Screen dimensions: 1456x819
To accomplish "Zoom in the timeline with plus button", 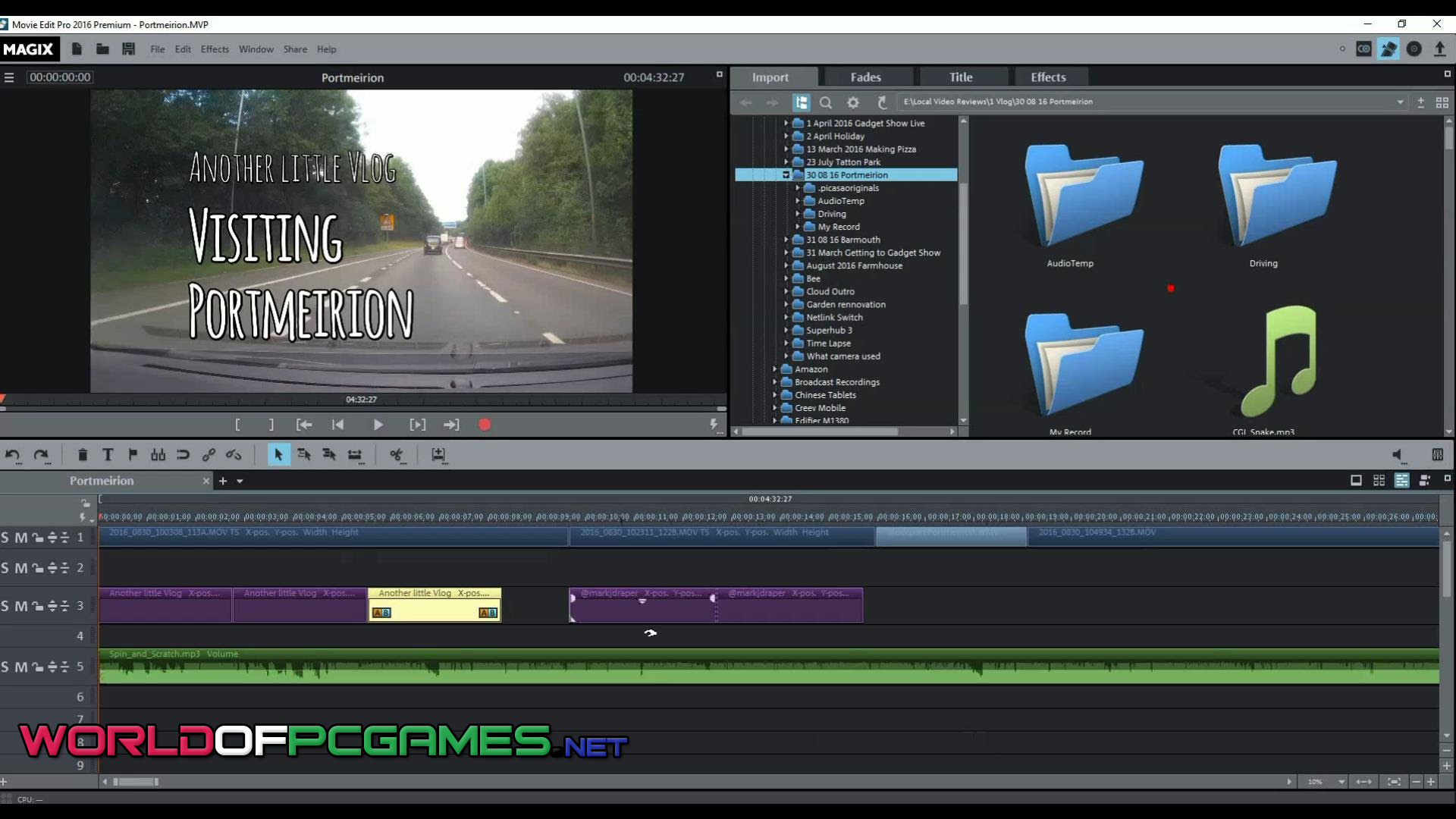I will (x=1431, y=782).
